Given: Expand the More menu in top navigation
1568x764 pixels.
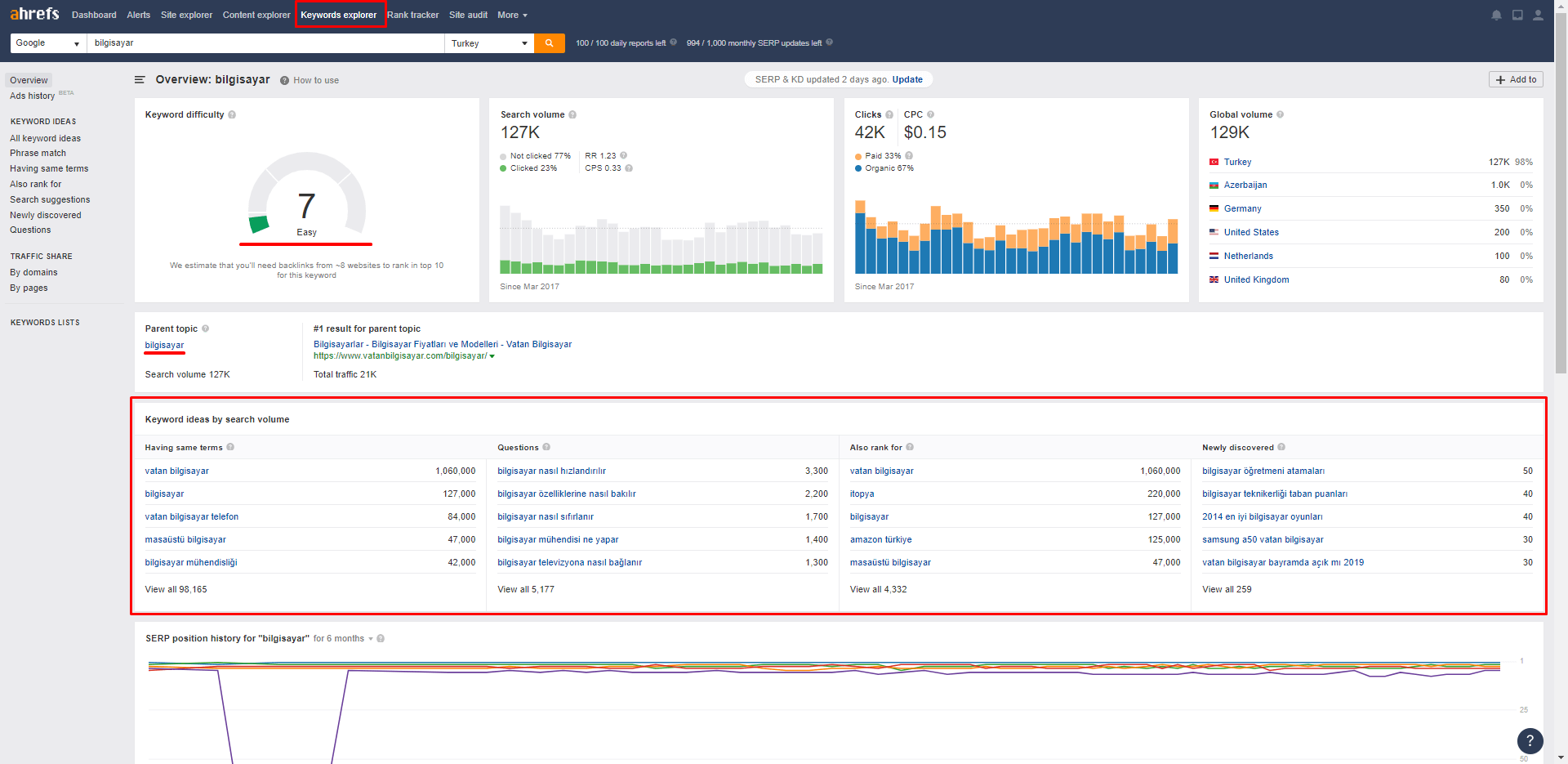Looking at the screenshot, I should click(x=512, y=16).
